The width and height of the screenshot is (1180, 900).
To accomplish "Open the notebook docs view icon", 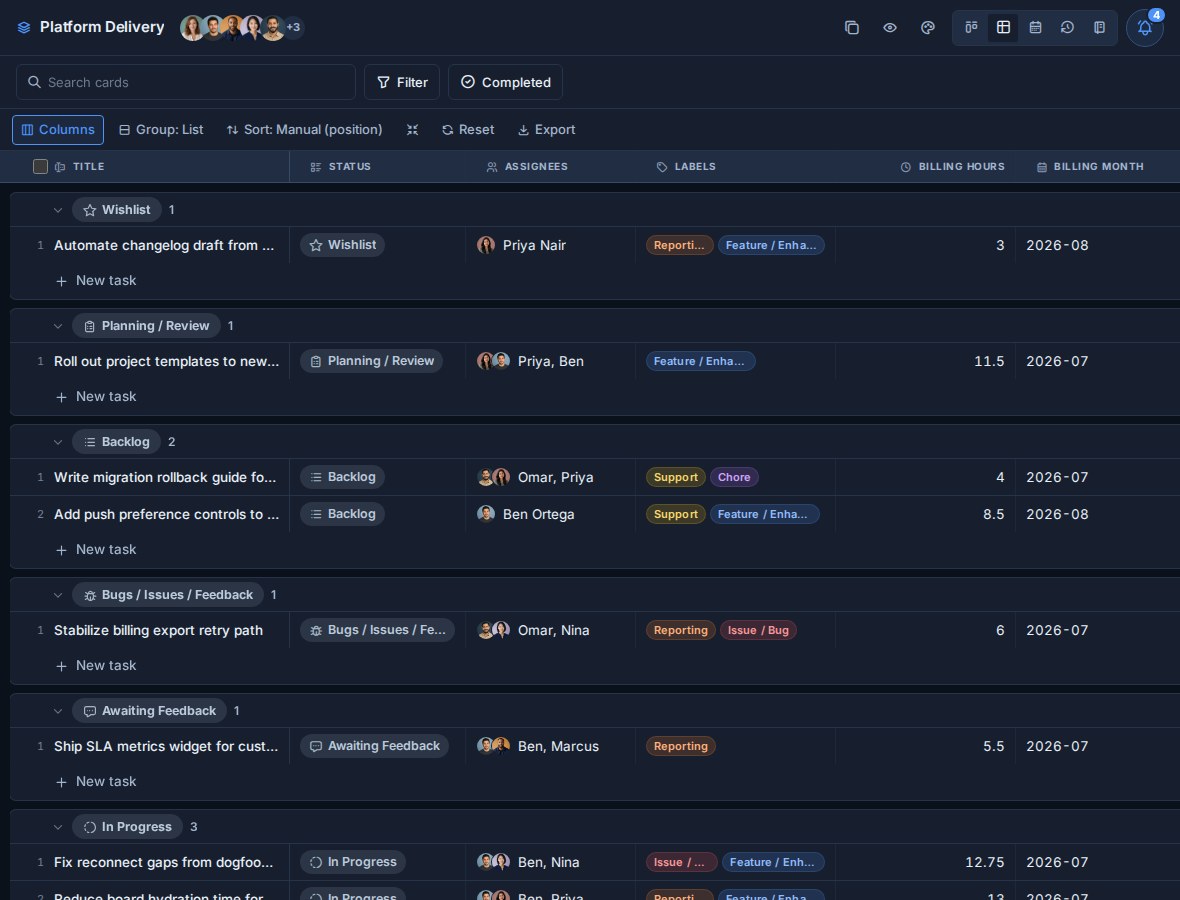I will pyautogui.click(x=1099, y=28).
